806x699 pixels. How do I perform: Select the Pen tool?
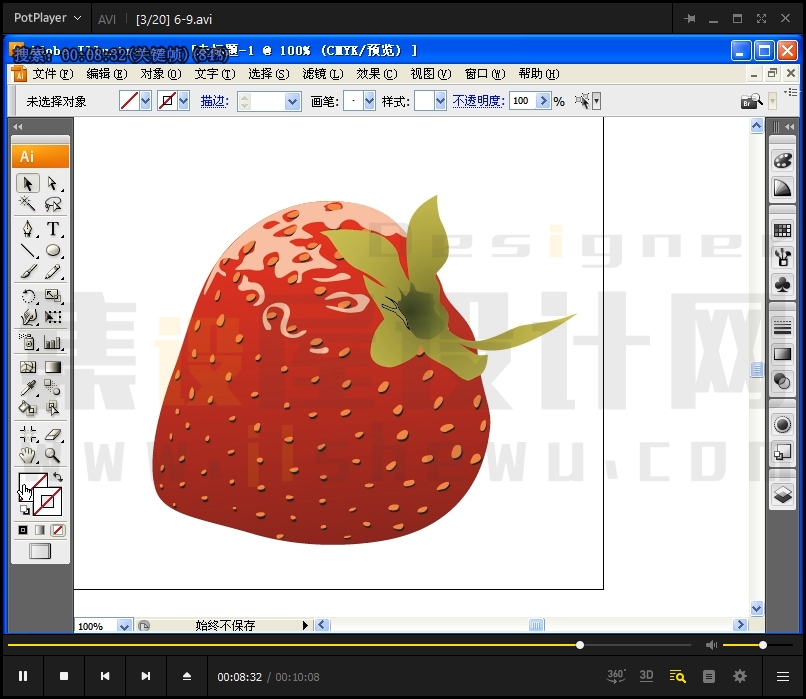point(28,229)
